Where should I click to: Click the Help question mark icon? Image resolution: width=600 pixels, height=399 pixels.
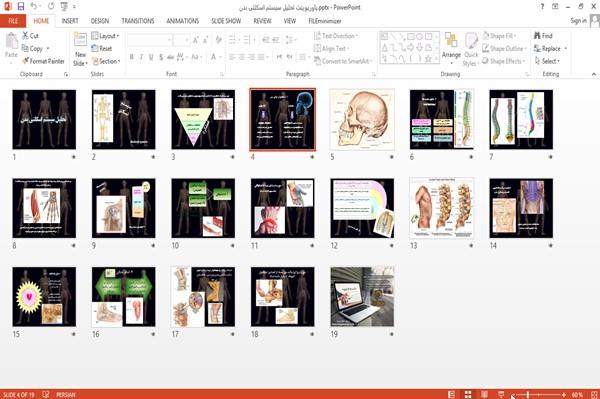[x=542, y=7]
